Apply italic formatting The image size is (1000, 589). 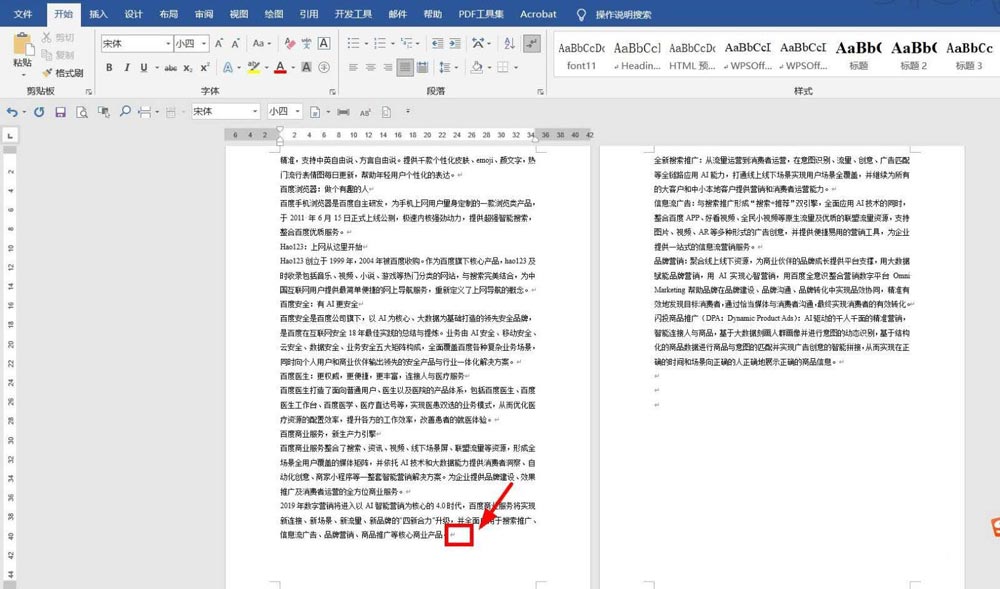pos(128,66)
